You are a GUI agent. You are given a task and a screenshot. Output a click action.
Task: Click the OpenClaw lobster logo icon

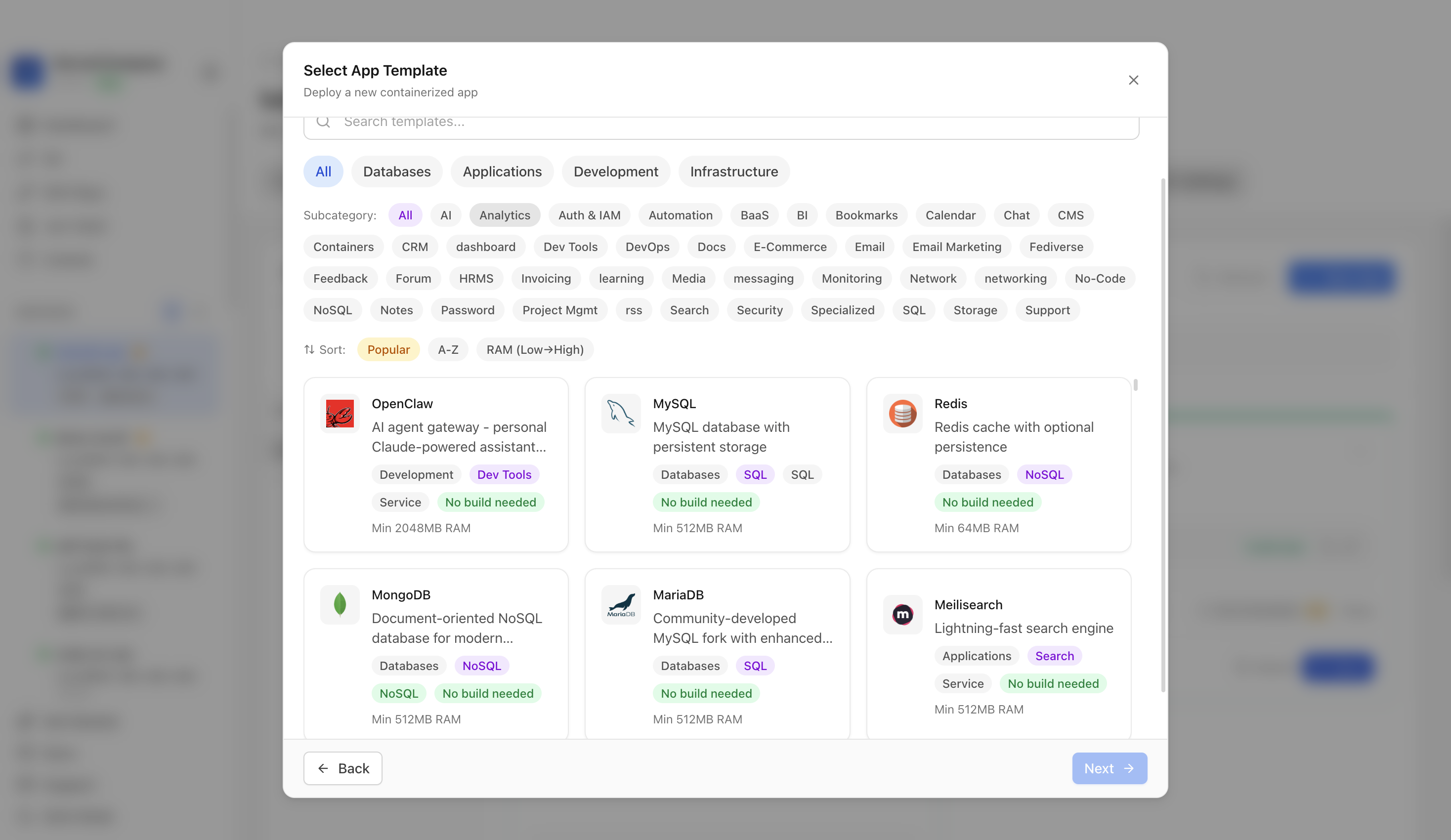[x=340, y=414]
